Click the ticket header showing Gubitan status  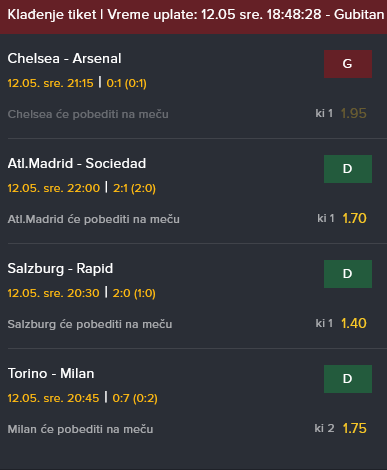193,15
